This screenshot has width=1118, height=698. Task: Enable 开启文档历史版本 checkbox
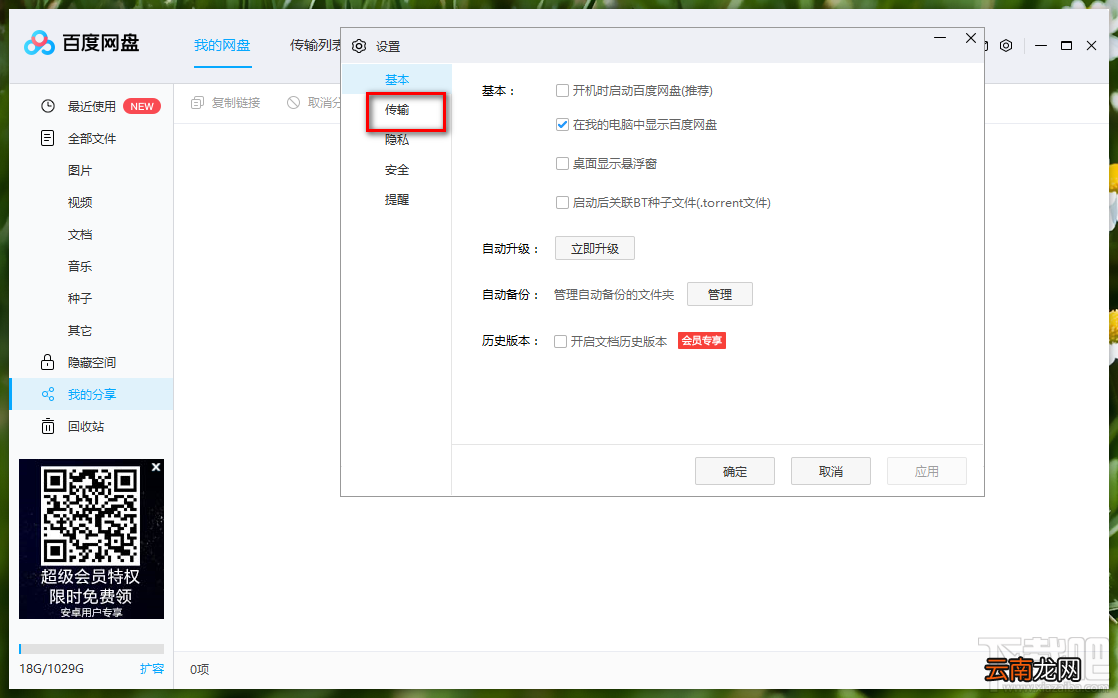click(560, 342)
